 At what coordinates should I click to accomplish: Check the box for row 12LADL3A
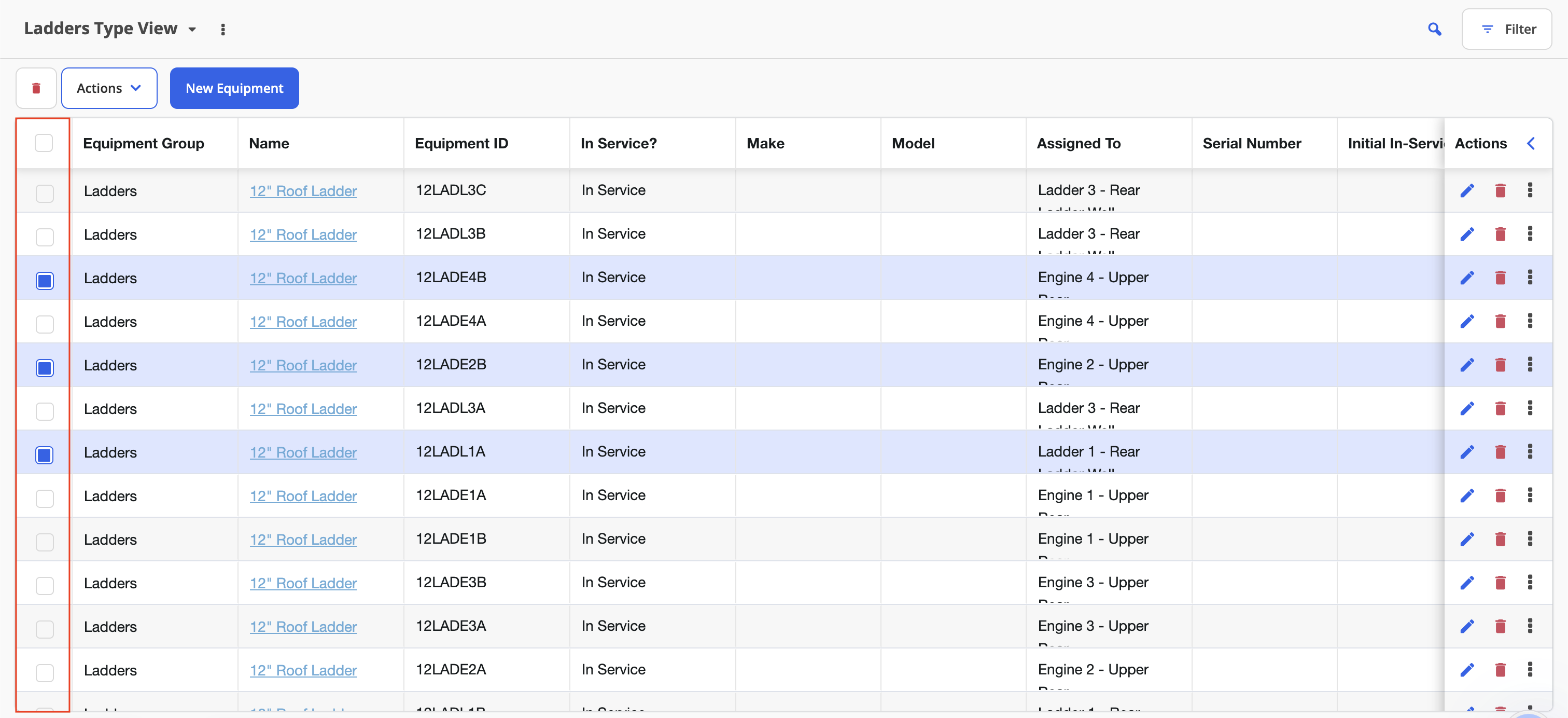[45, 411]
